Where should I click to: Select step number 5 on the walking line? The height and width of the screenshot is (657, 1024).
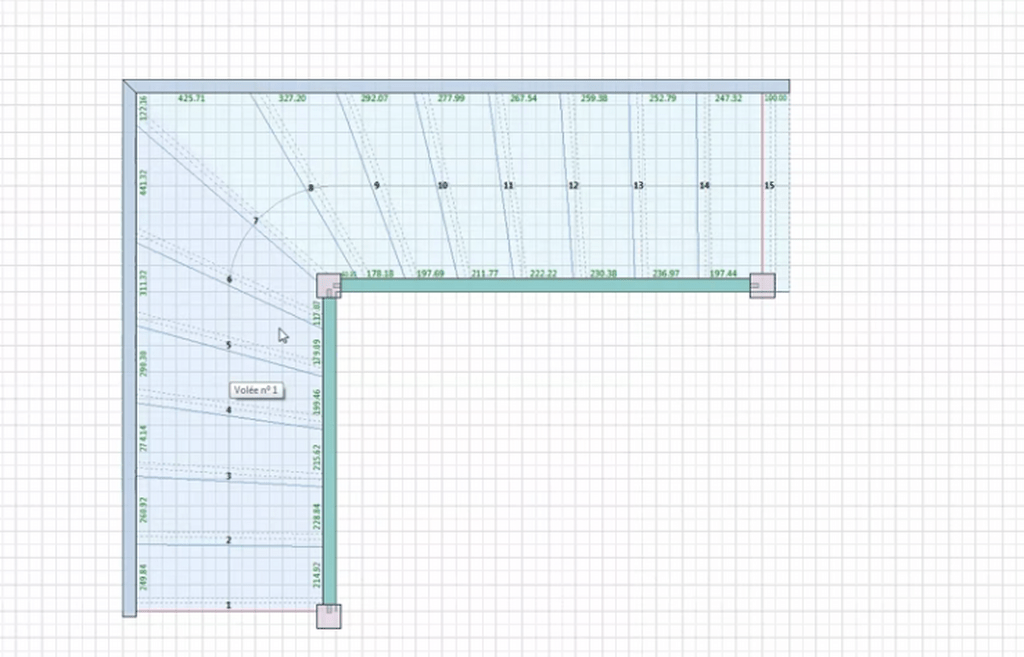[x=229, y=345]
